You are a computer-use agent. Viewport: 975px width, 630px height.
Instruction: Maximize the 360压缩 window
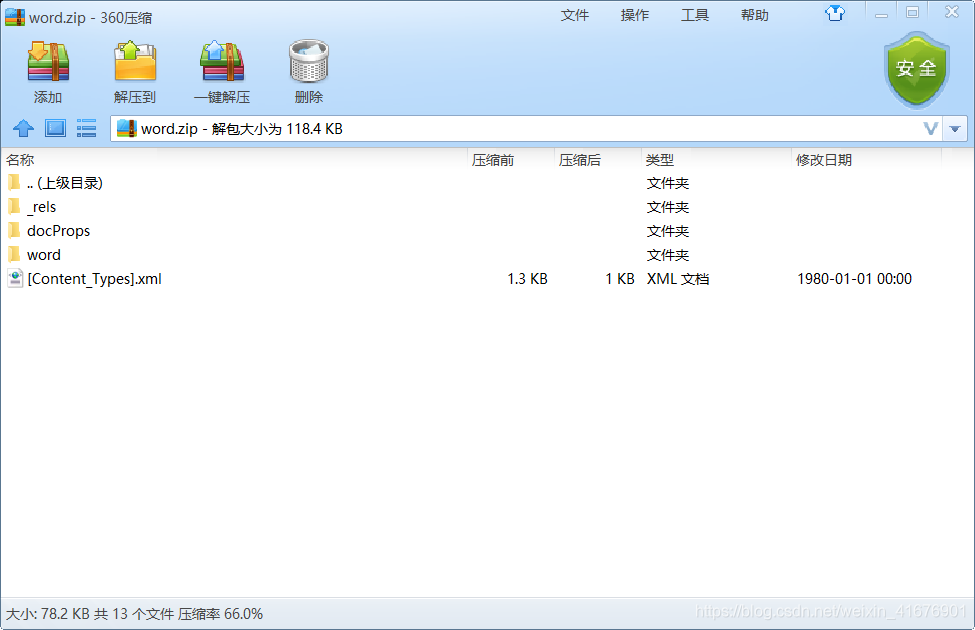(912, 12)
